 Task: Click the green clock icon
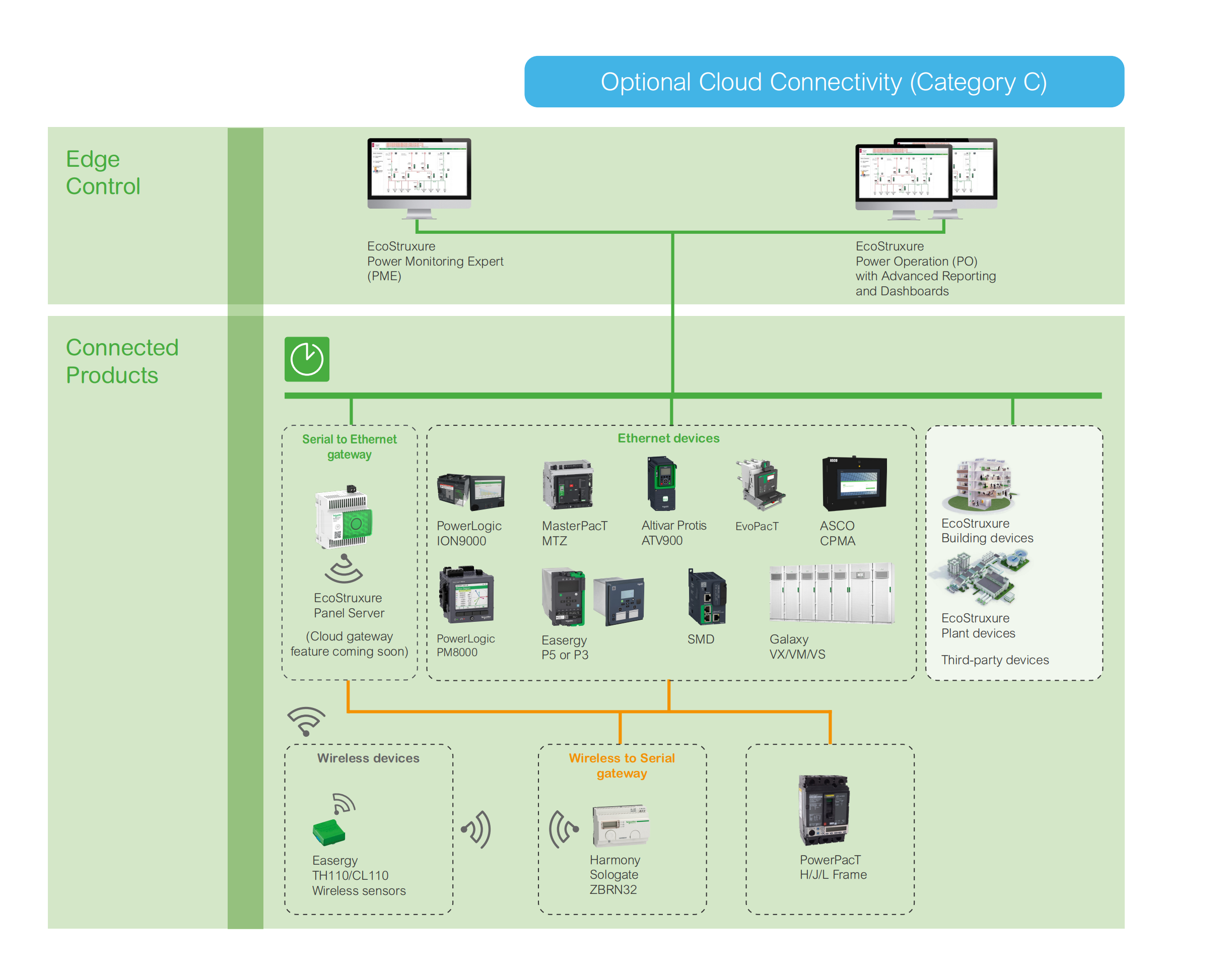307,359
